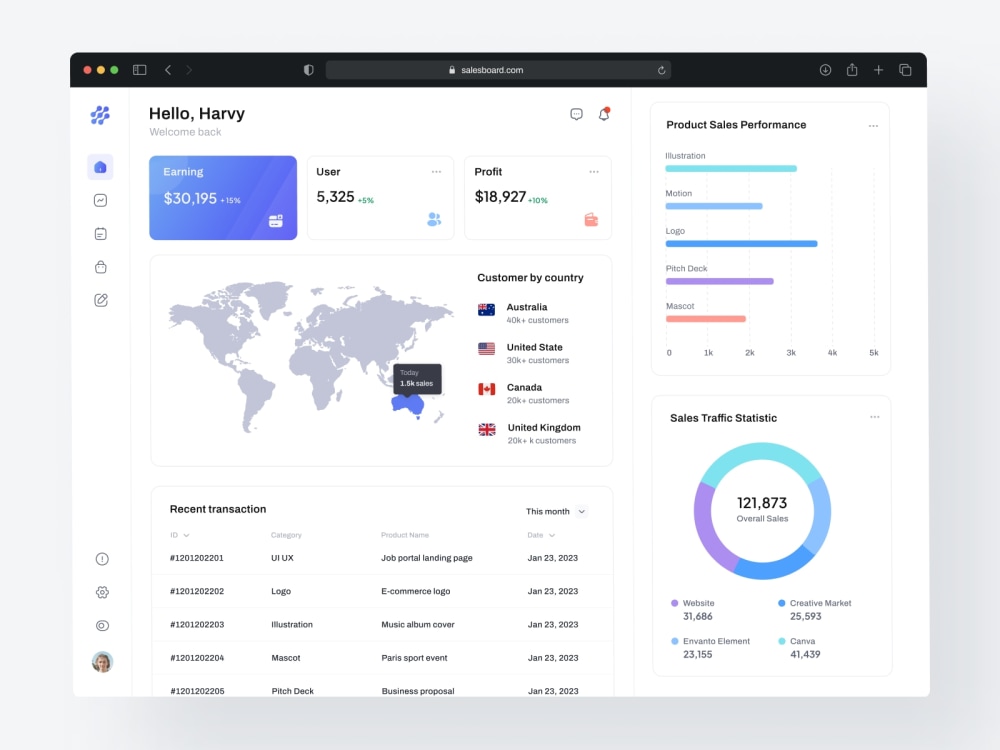Open the notifications bell
1000x750 pixels.
[x=604, y=114]
